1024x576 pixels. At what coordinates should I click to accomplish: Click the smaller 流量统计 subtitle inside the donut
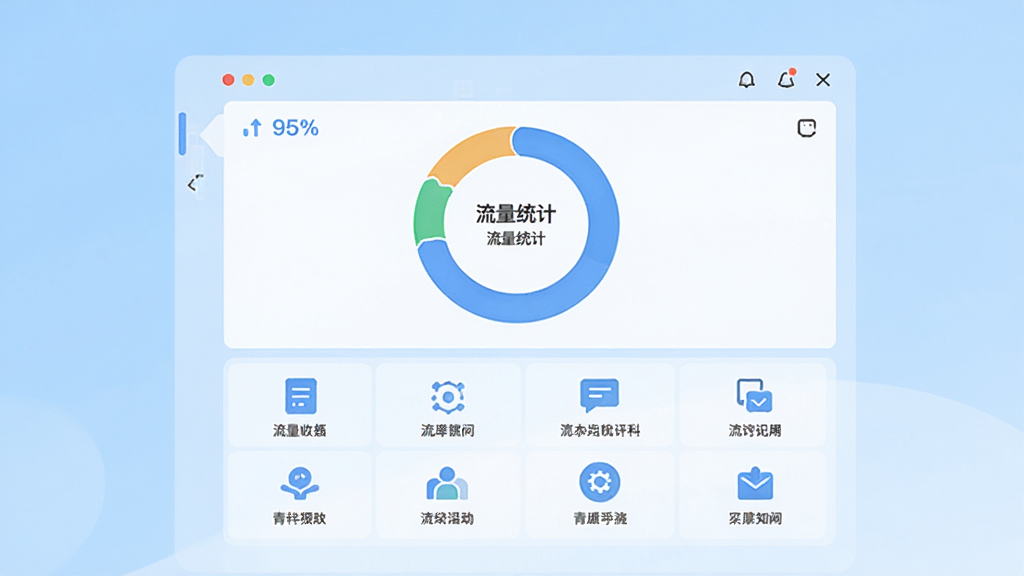pos(516,239)
